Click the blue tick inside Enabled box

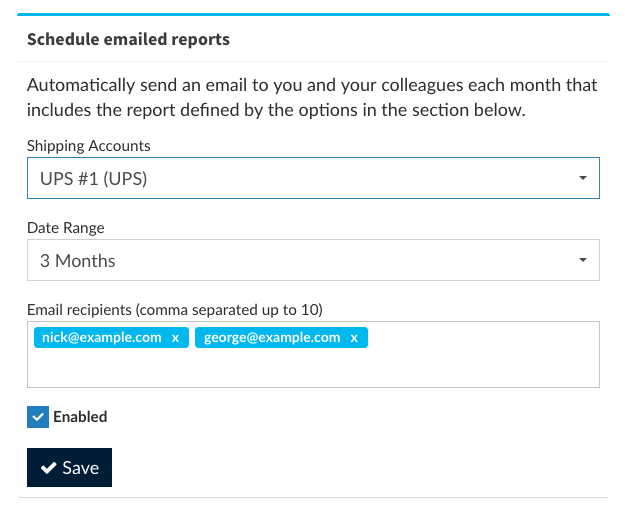coord(38,417)
